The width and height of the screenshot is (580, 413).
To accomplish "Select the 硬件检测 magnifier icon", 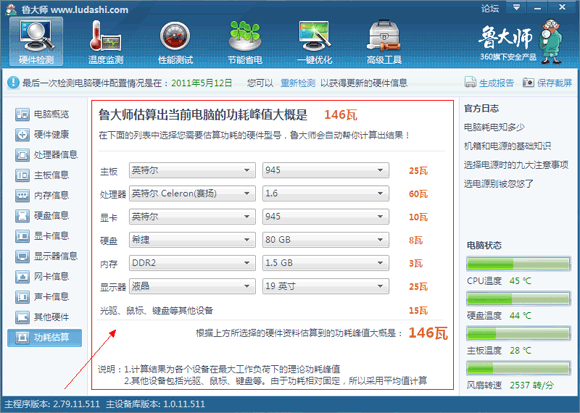I will coord(36,36).
